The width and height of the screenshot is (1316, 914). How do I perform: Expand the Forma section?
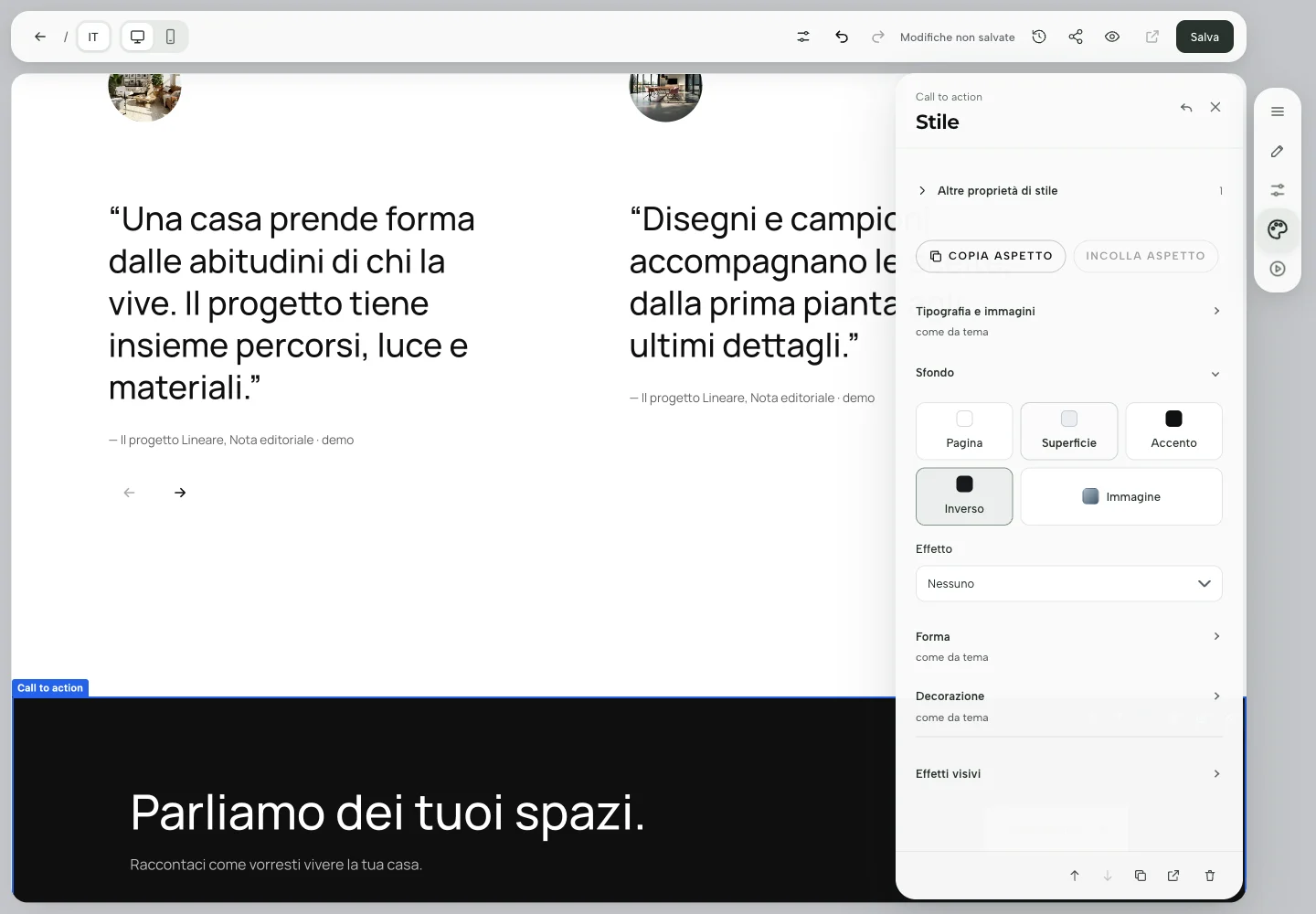click(x=1069, y=645)
